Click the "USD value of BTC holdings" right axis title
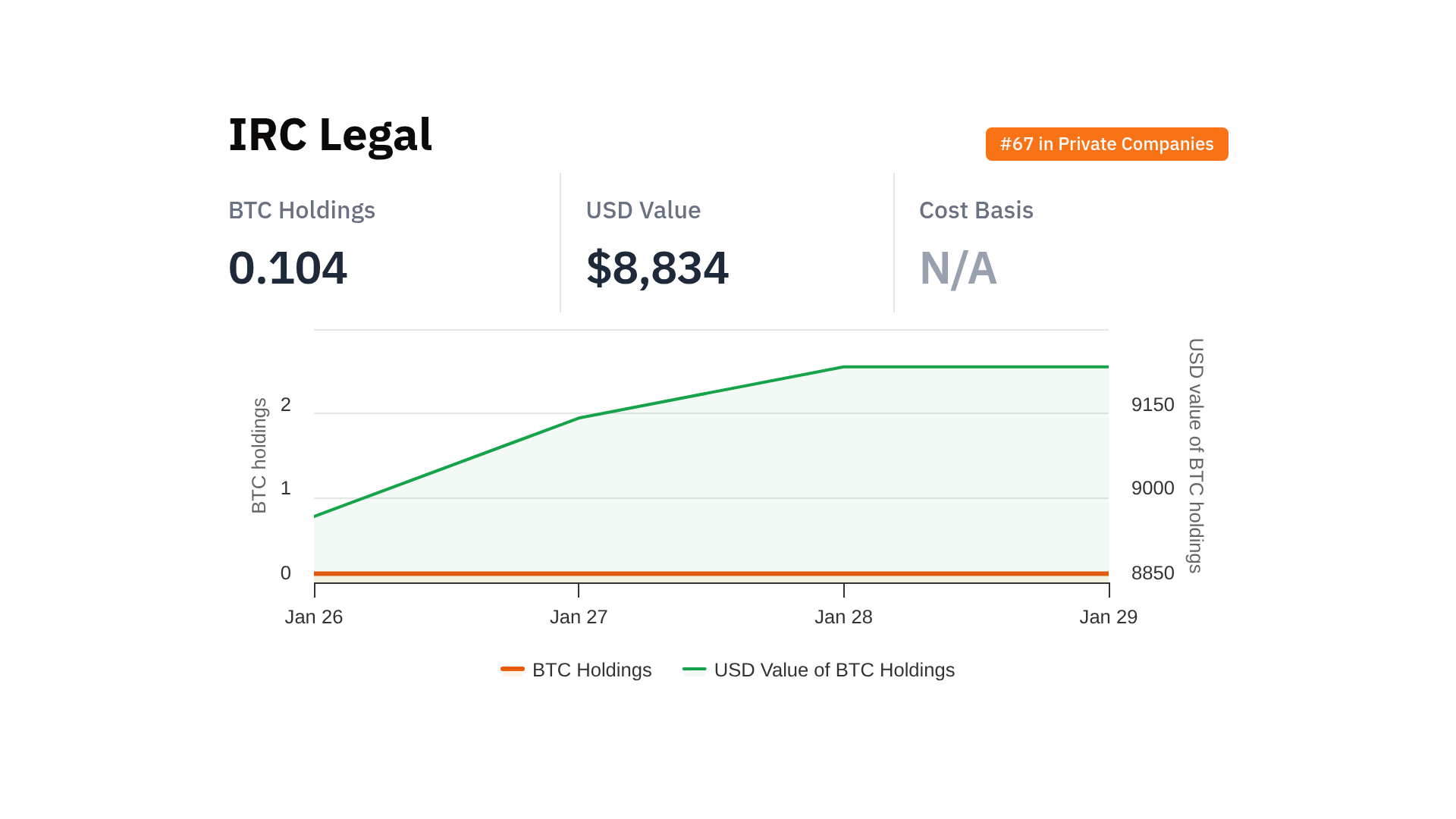Screen dimensions: 1456x819 tap(1195, 456)
